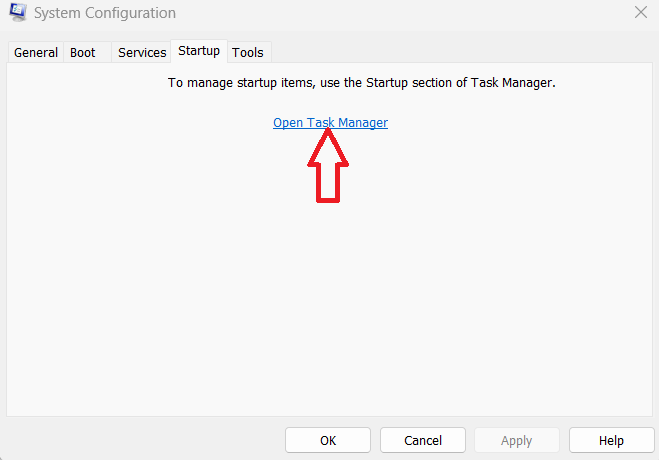Show the Tools tab

point(248,52)
